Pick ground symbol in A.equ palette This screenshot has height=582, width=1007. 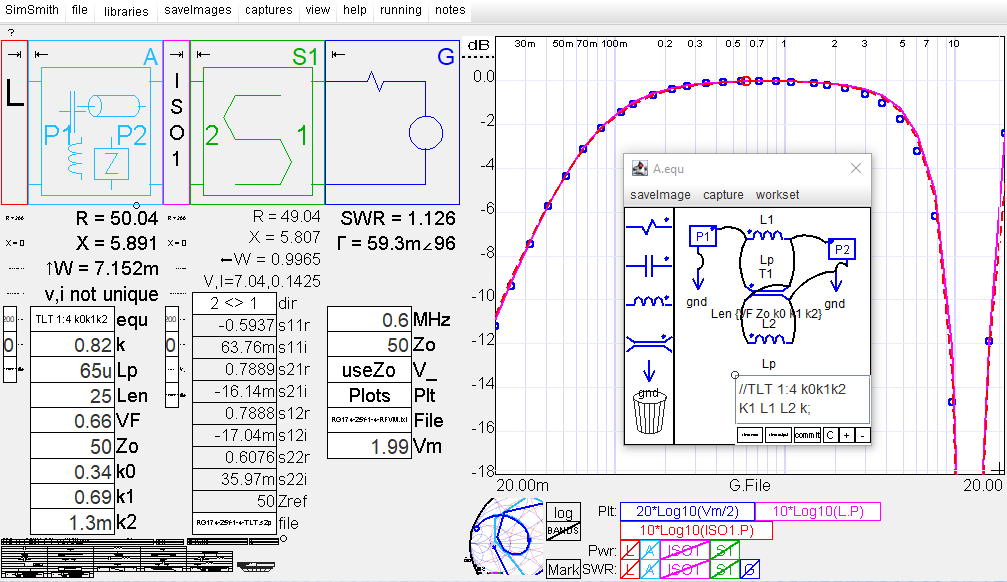point(649,371)
